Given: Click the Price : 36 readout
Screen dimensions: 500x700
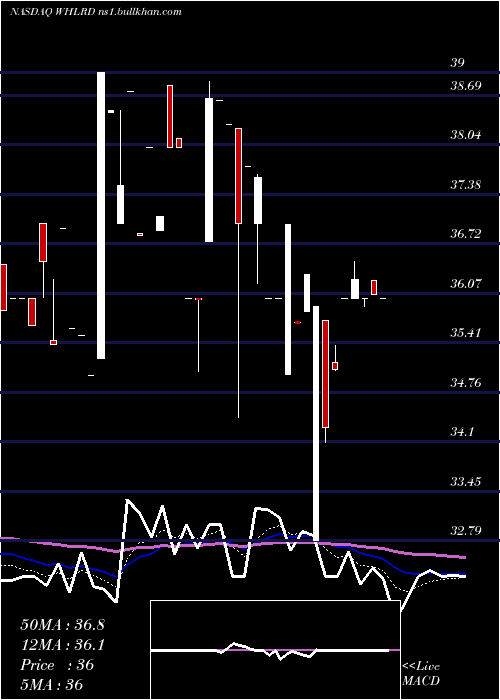Looking at the screenshot, I should (x=57, y=665).
